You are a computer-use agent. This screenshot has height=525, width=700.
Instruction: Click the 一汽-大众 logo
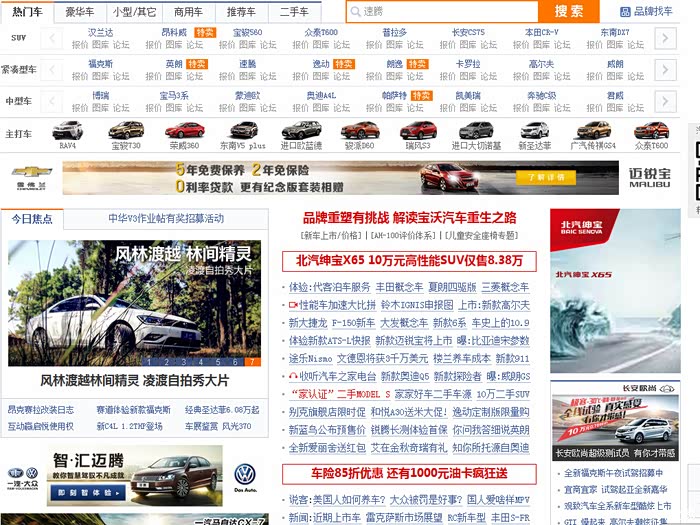tap(22, 478)
